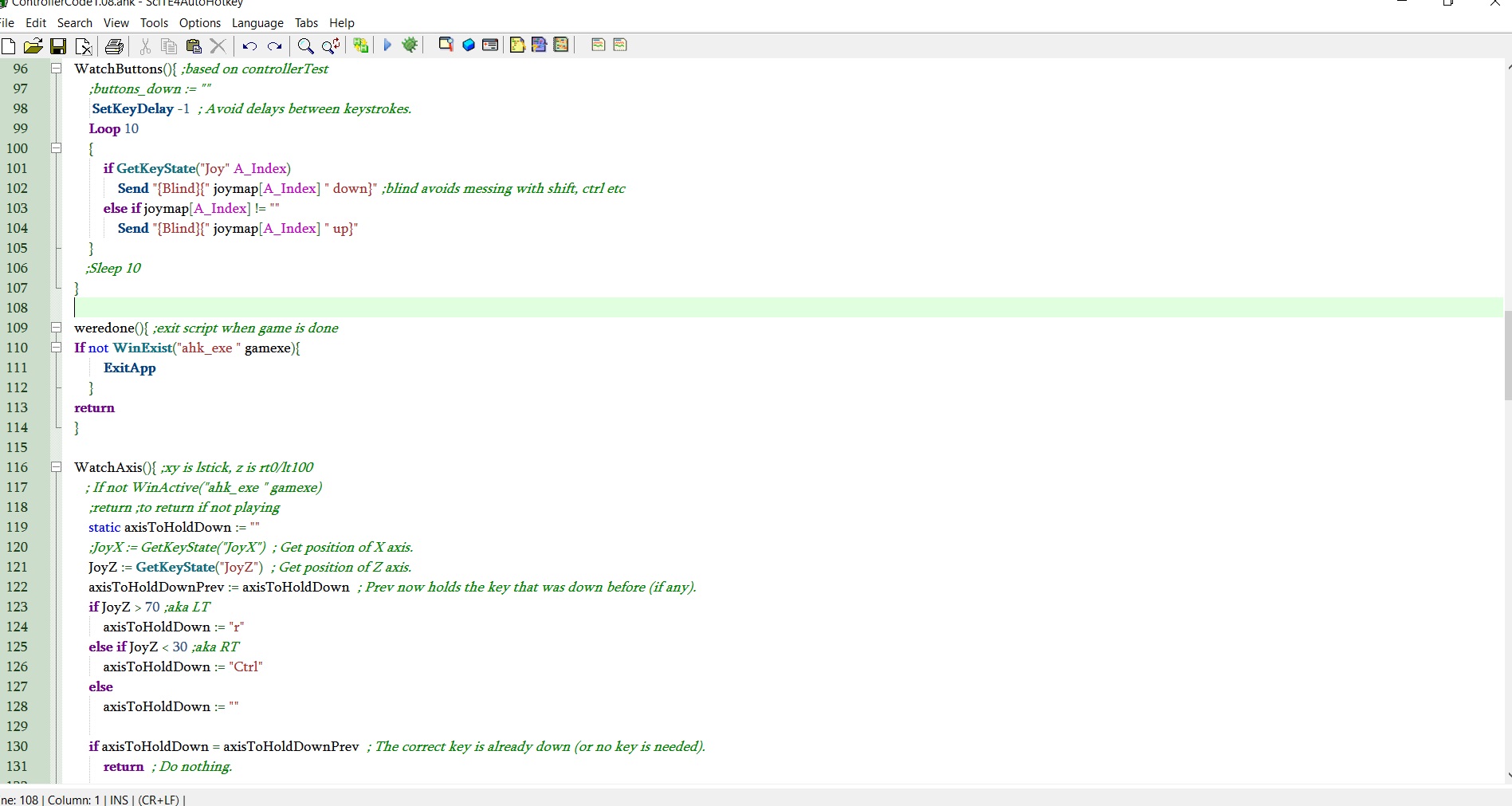Undo the last edit

coord(249,45)
